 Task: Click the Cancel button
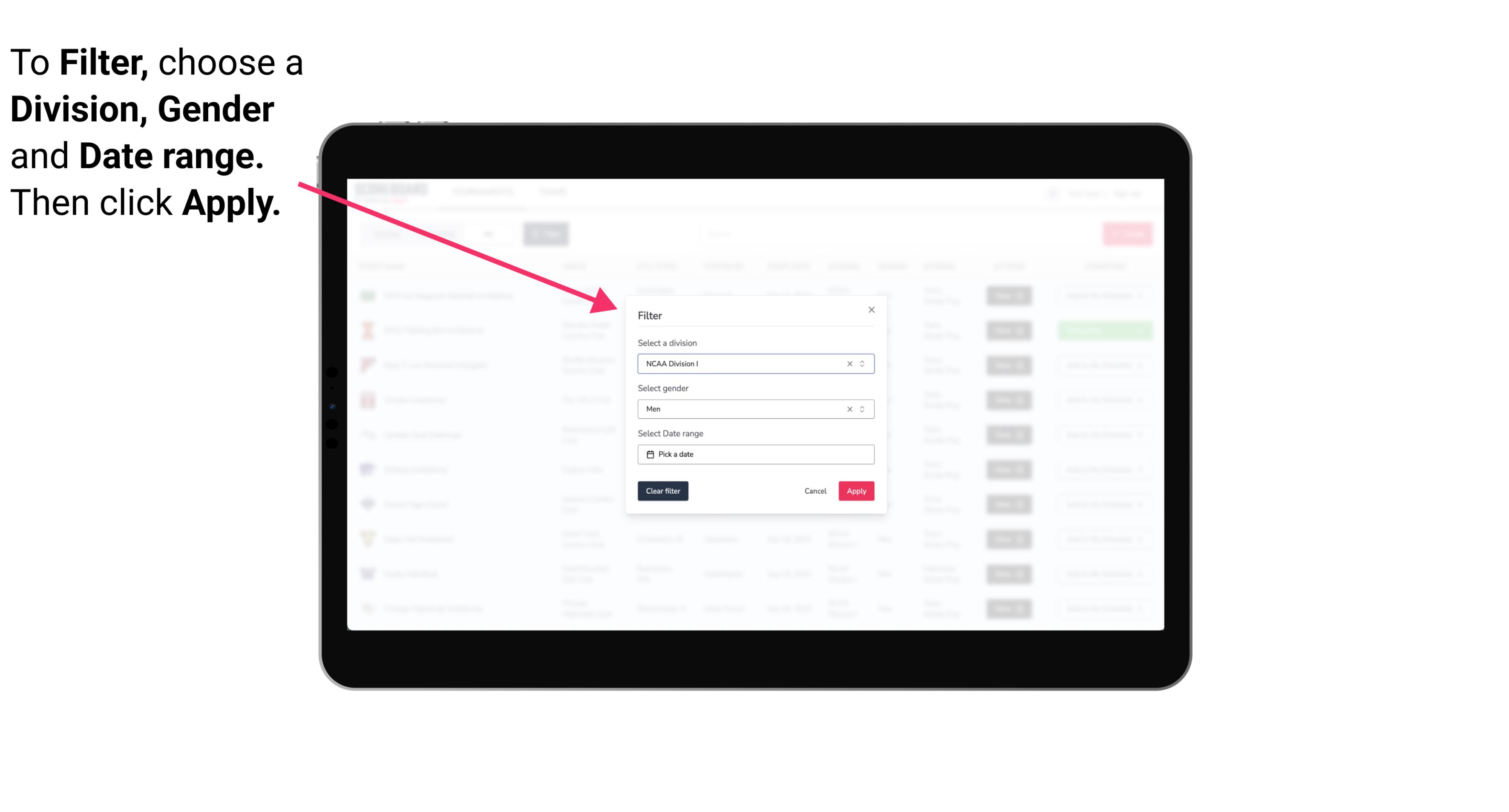(x=815, y=491)
